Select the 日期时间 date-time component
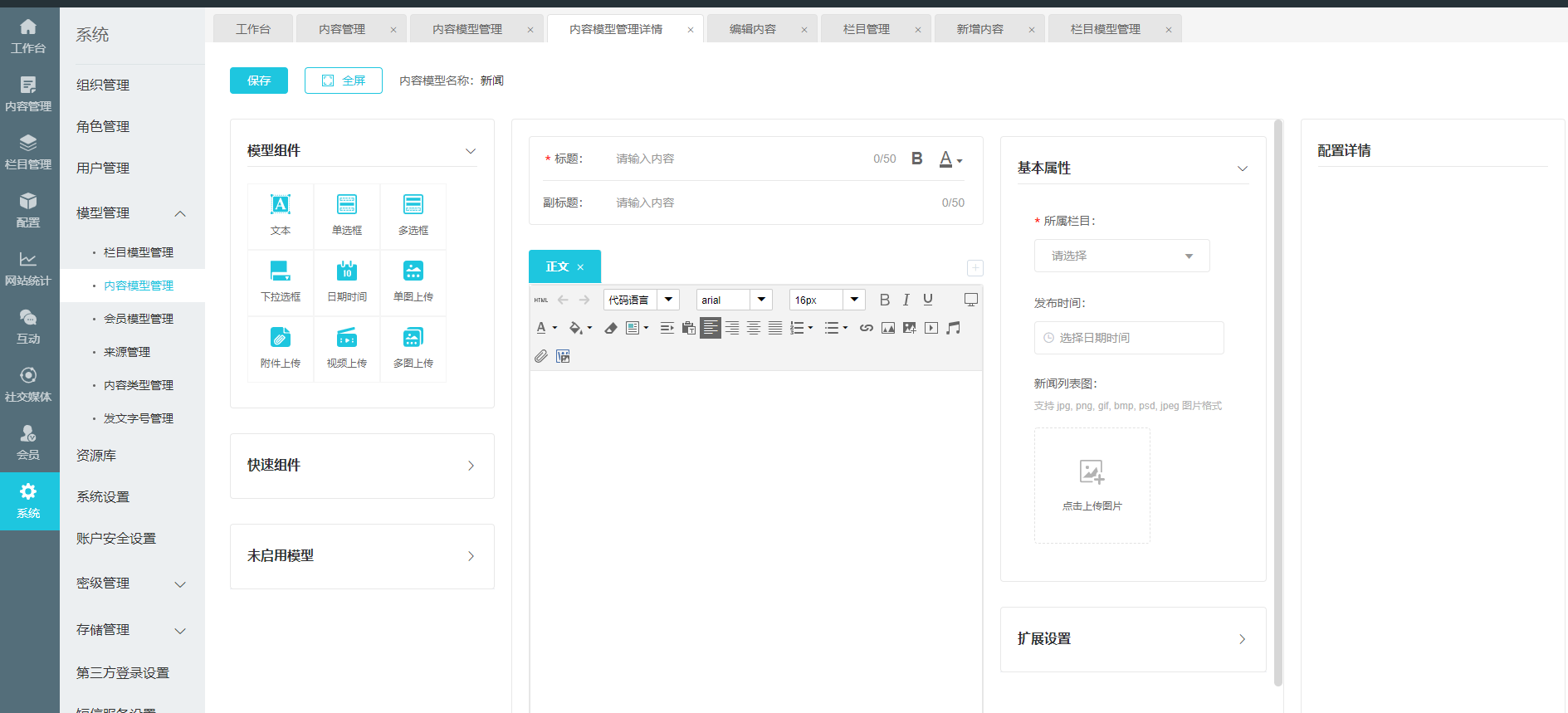The image size is (1568, 713). coord(347,281)
